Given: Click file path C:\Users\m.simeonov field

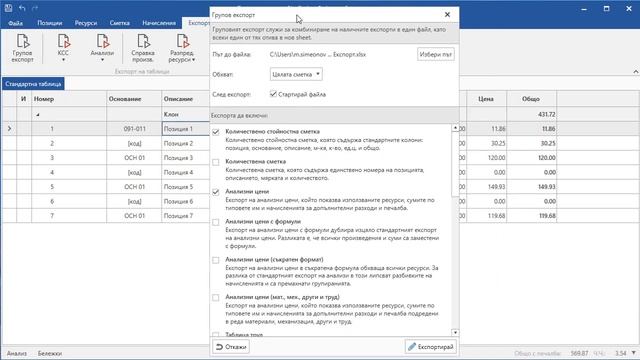Looking at the screenshot, I should coord(318,54).
